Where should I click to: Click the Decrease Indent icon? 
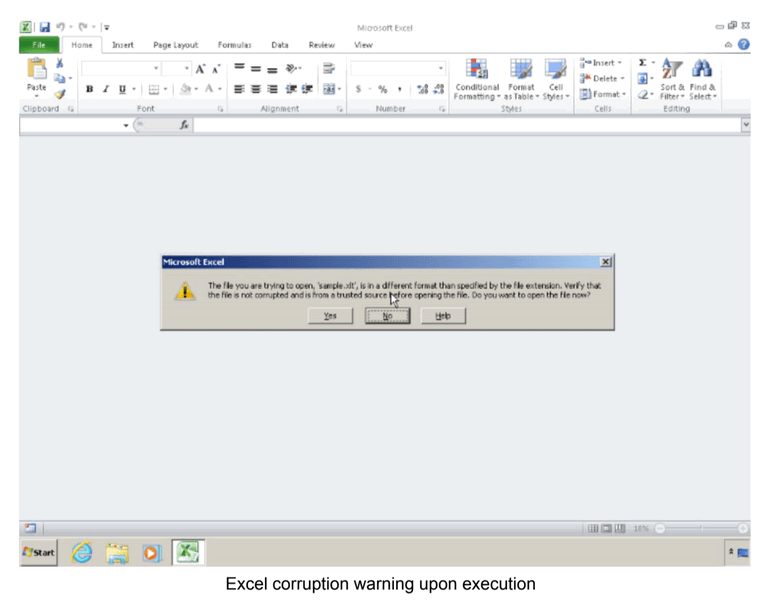point(291,89)
